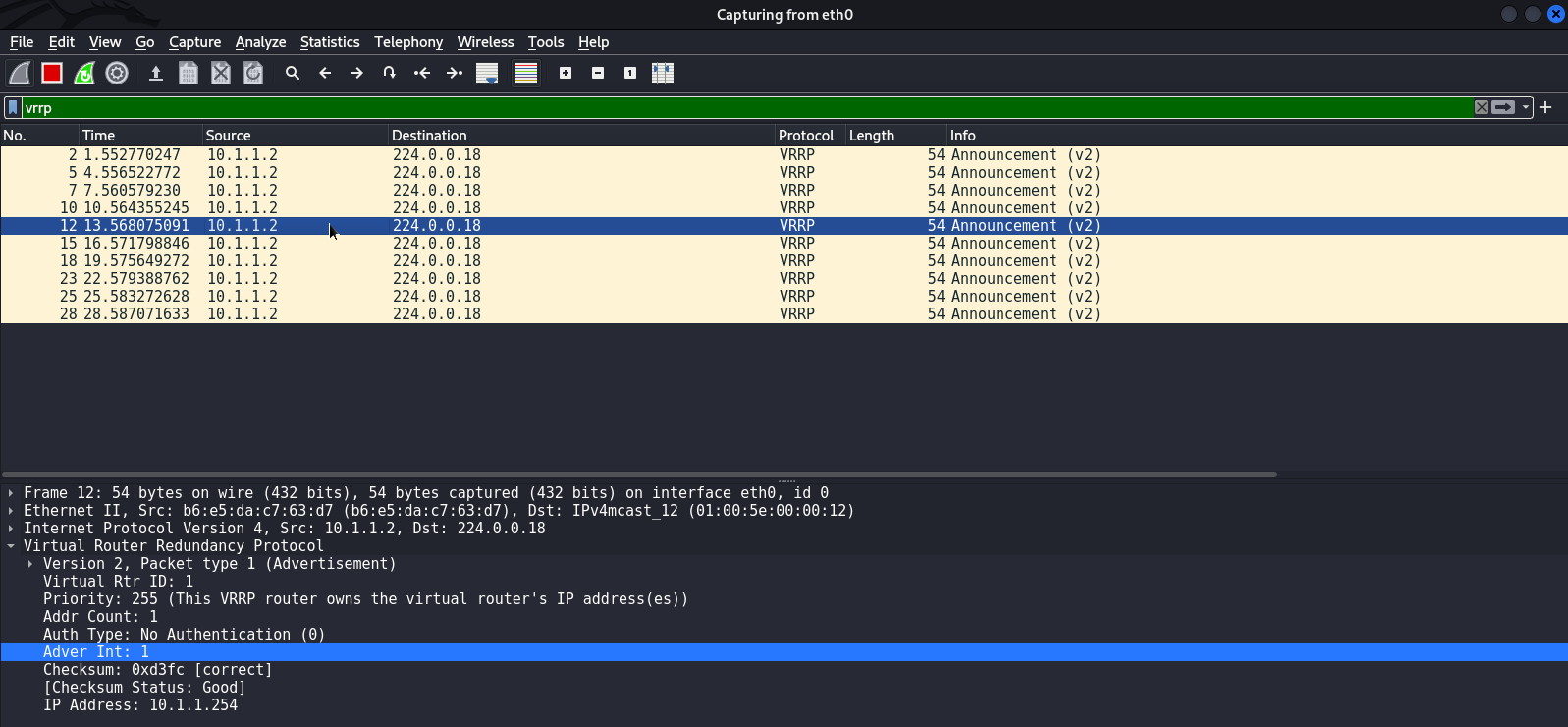Screen dimensions: 1568x727
Task: Stop the running capture with red square
Action: 52,73
